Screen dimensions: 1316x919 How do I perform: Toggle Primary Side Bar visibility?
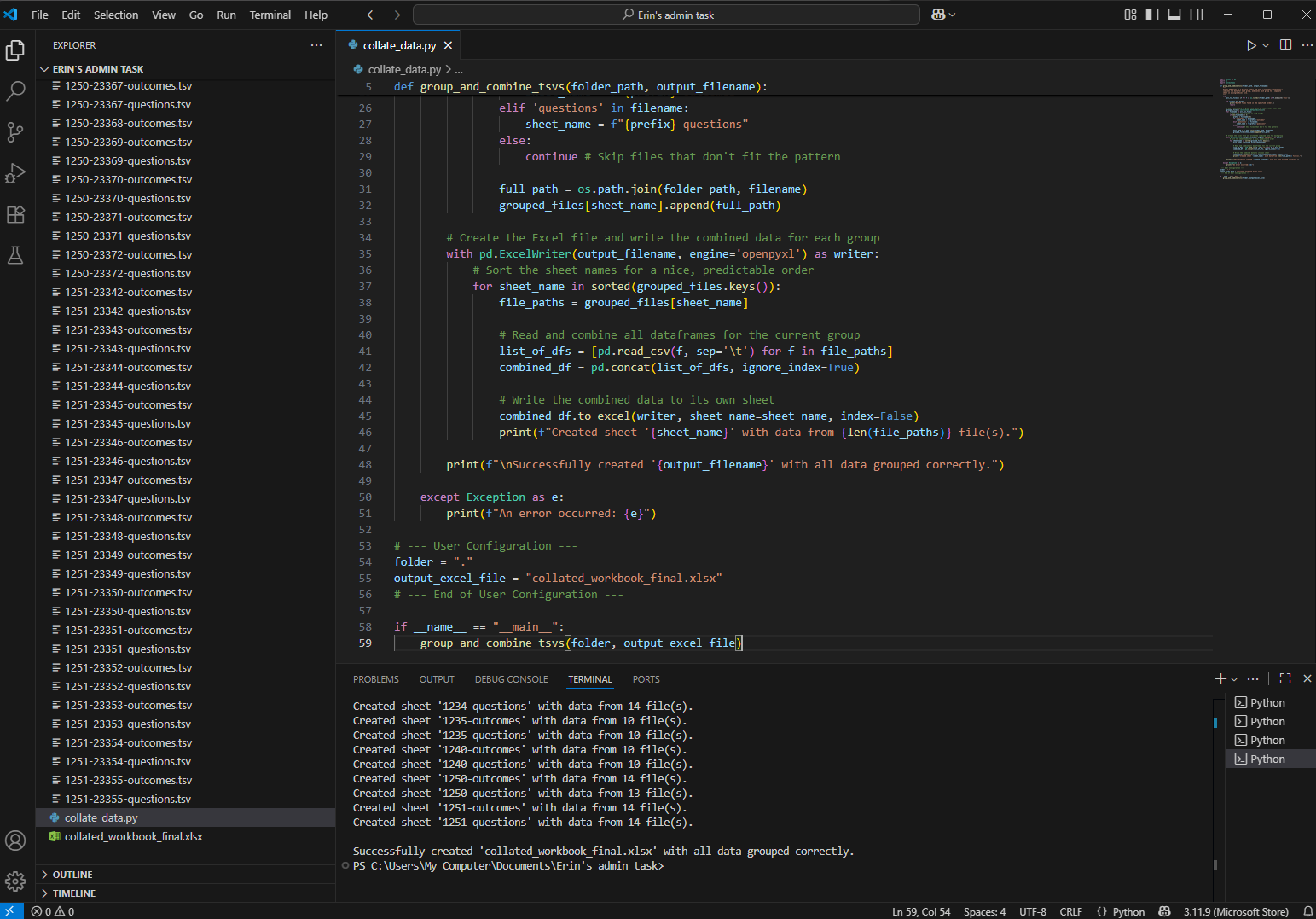(x=1152, y=15)
